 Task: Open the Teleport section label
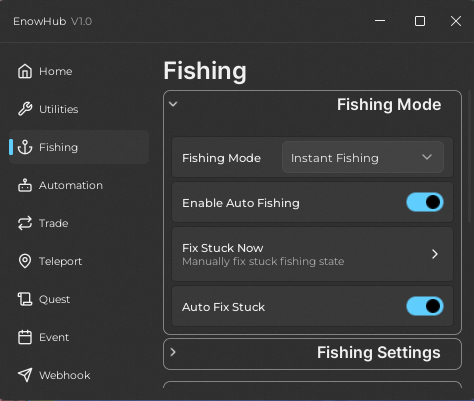pos(60,261)
